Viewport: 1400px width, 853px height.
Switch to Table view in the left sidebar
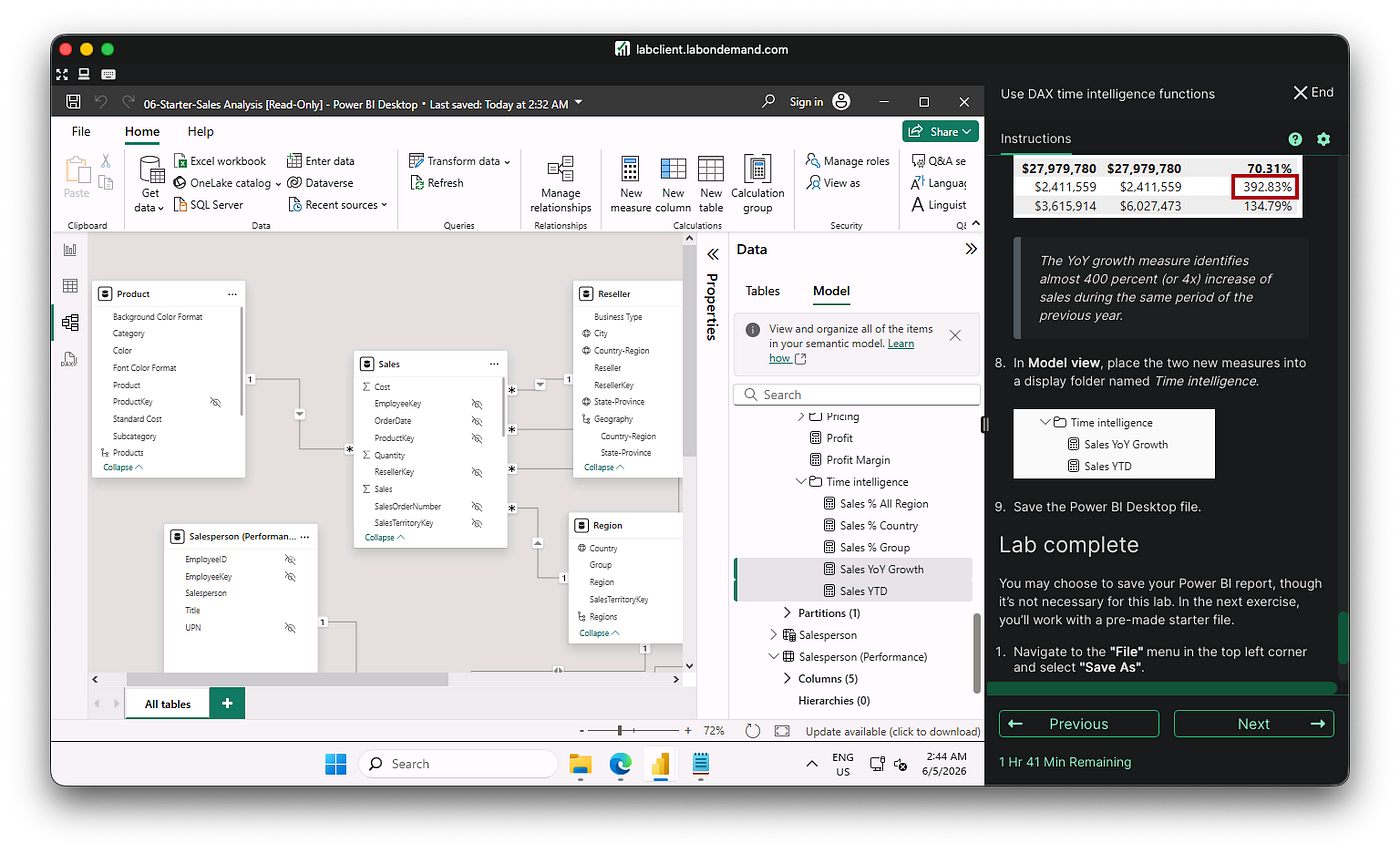click(x=70, y=286)
